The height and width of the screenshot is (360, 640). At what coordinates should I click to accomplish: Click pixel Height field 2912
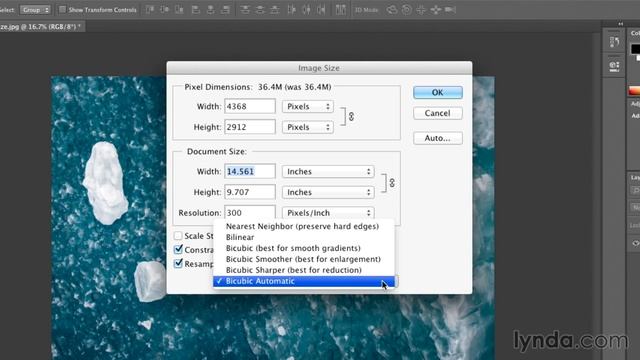250,127
